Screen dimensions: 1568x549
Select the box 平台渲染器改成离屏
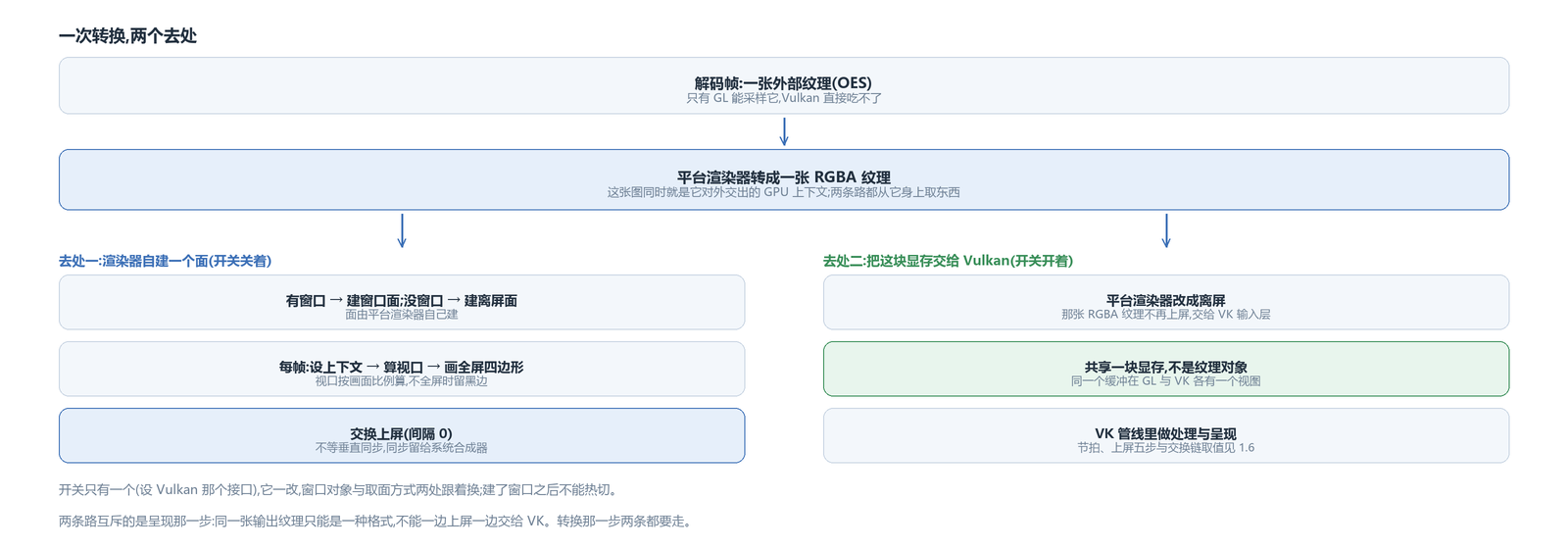[1166, 302]
